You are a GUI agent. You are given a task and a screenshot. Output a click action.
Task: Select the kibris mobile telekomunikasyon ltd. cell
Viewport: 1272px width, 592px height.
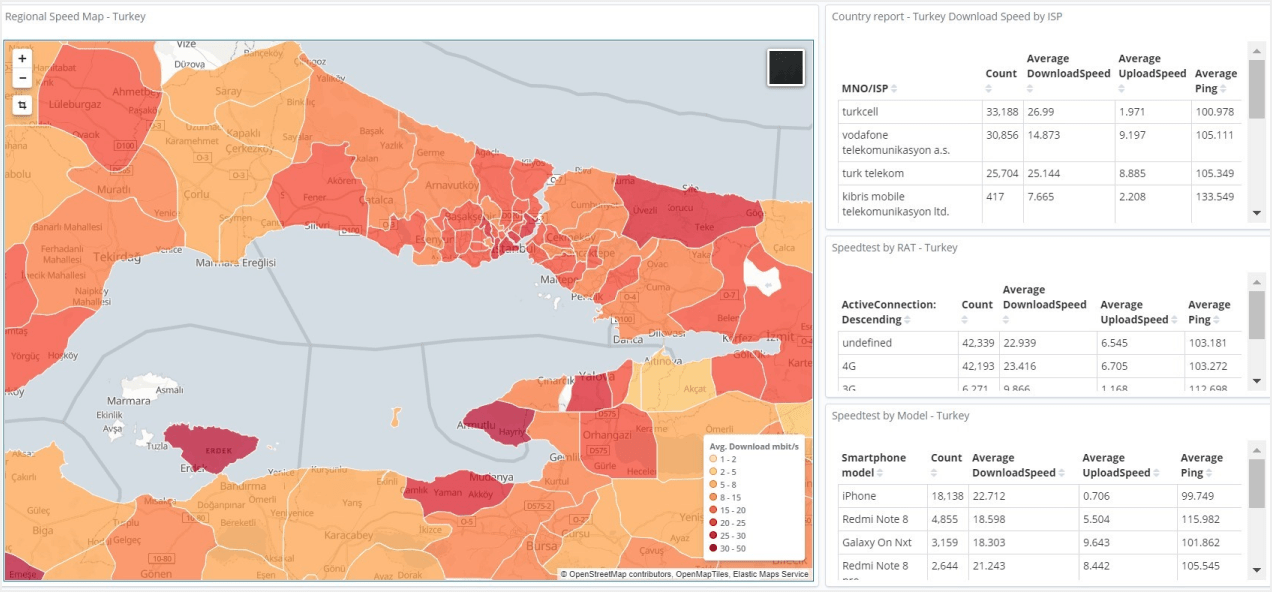[x=909, y=204]
